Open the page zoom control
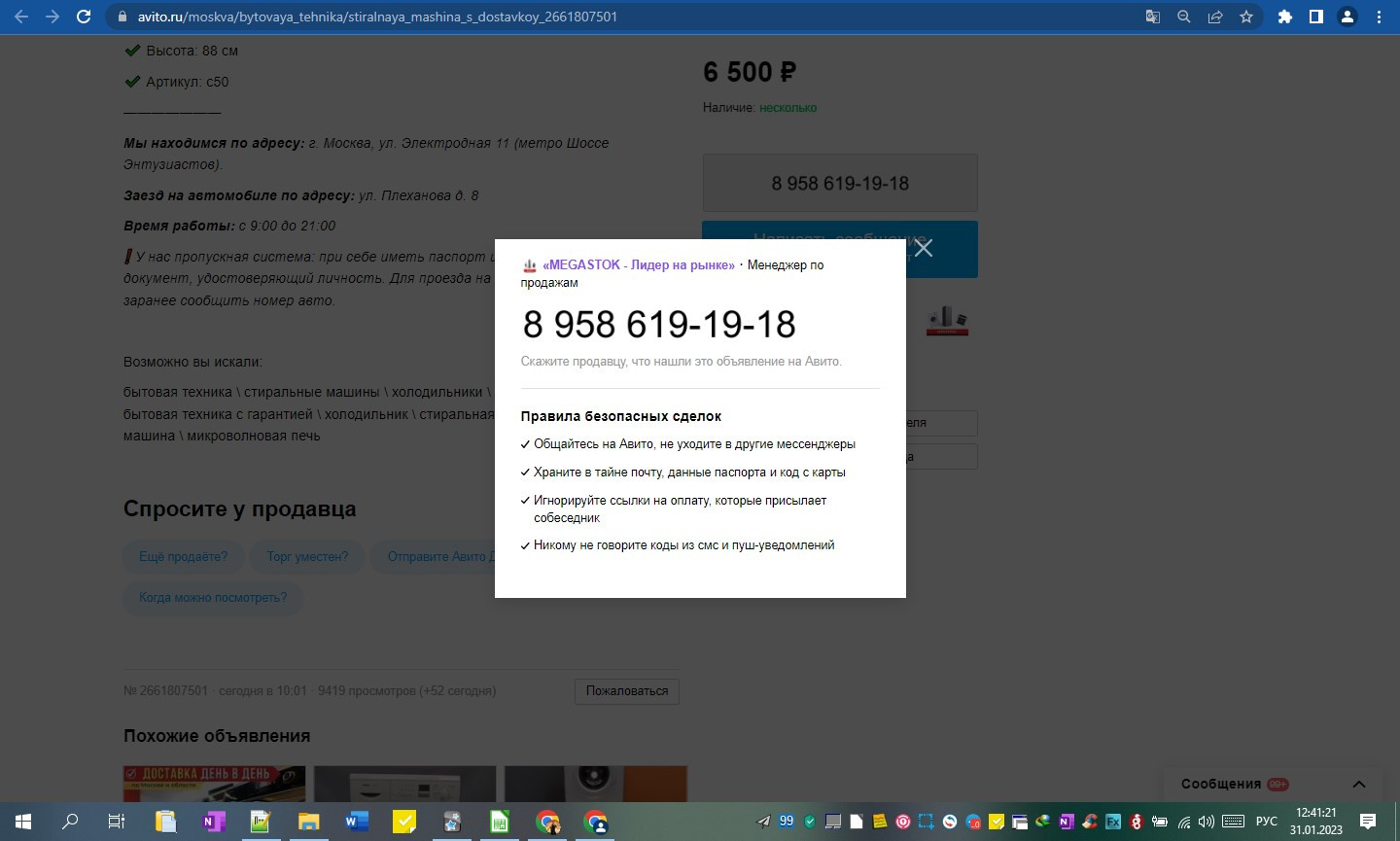 click(x=1184, y=17)
